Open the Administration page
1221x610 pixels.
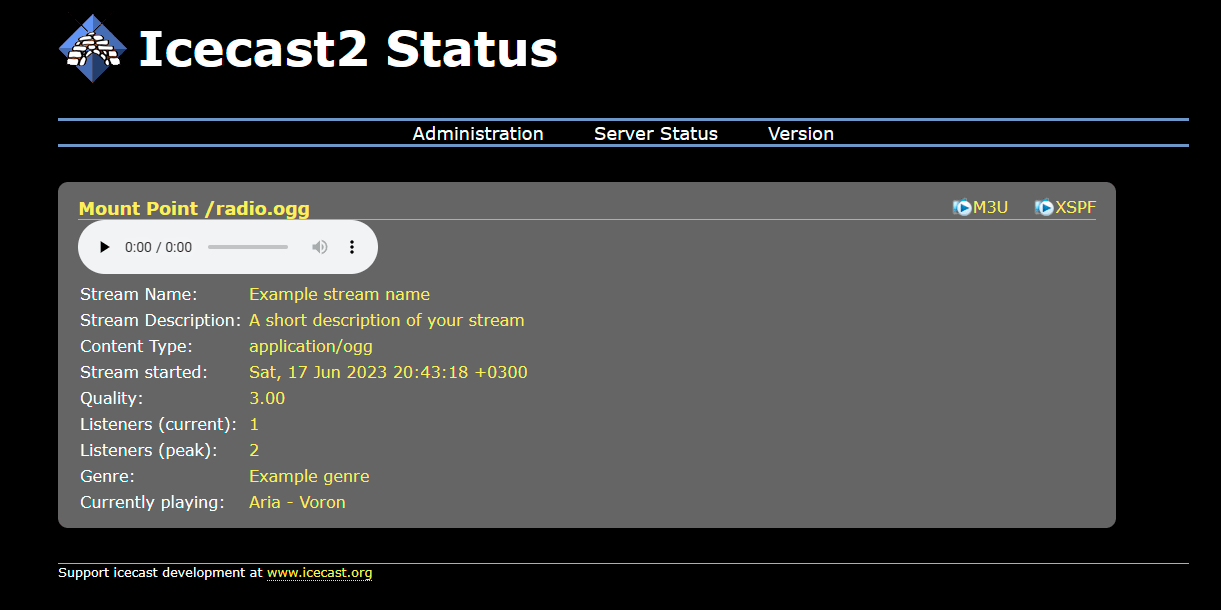(478, 133)
